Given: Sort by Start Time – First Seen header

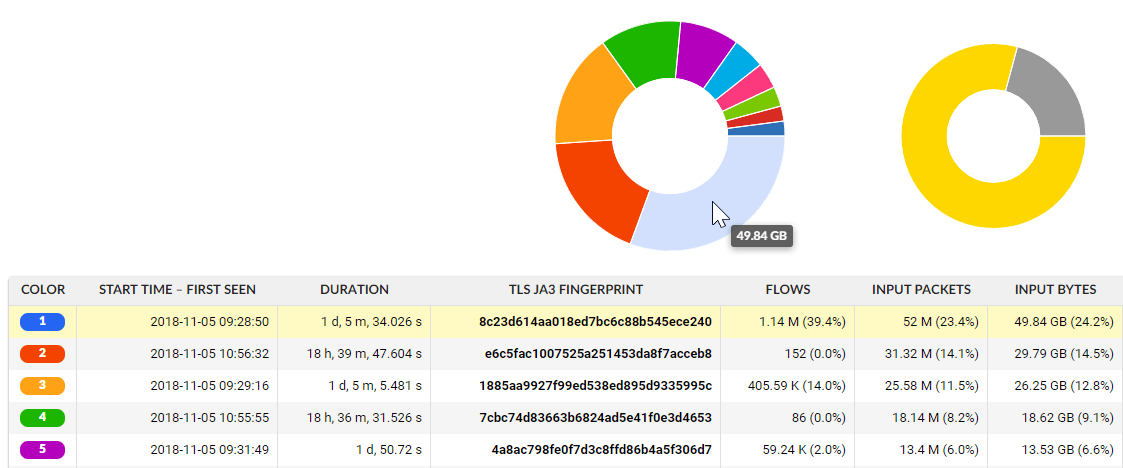Looking at the screenshot, I should 177,290.
